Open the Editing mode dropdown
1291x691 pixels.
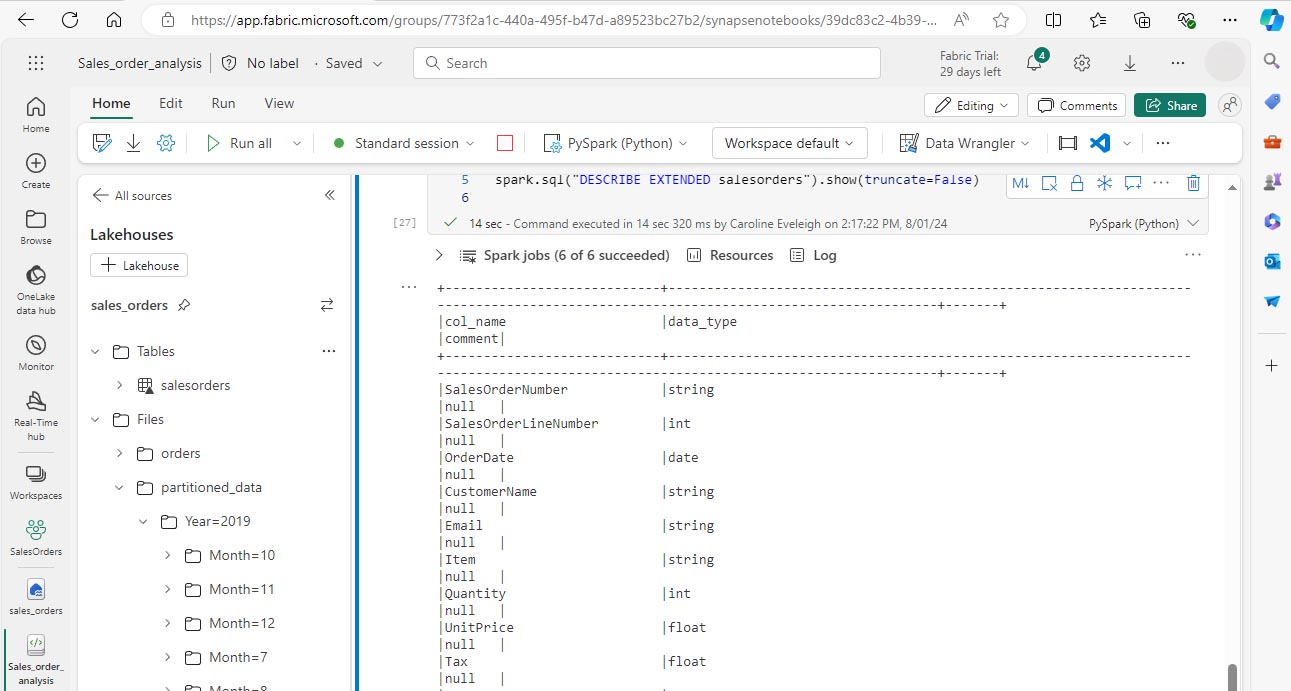coord(972,105)
